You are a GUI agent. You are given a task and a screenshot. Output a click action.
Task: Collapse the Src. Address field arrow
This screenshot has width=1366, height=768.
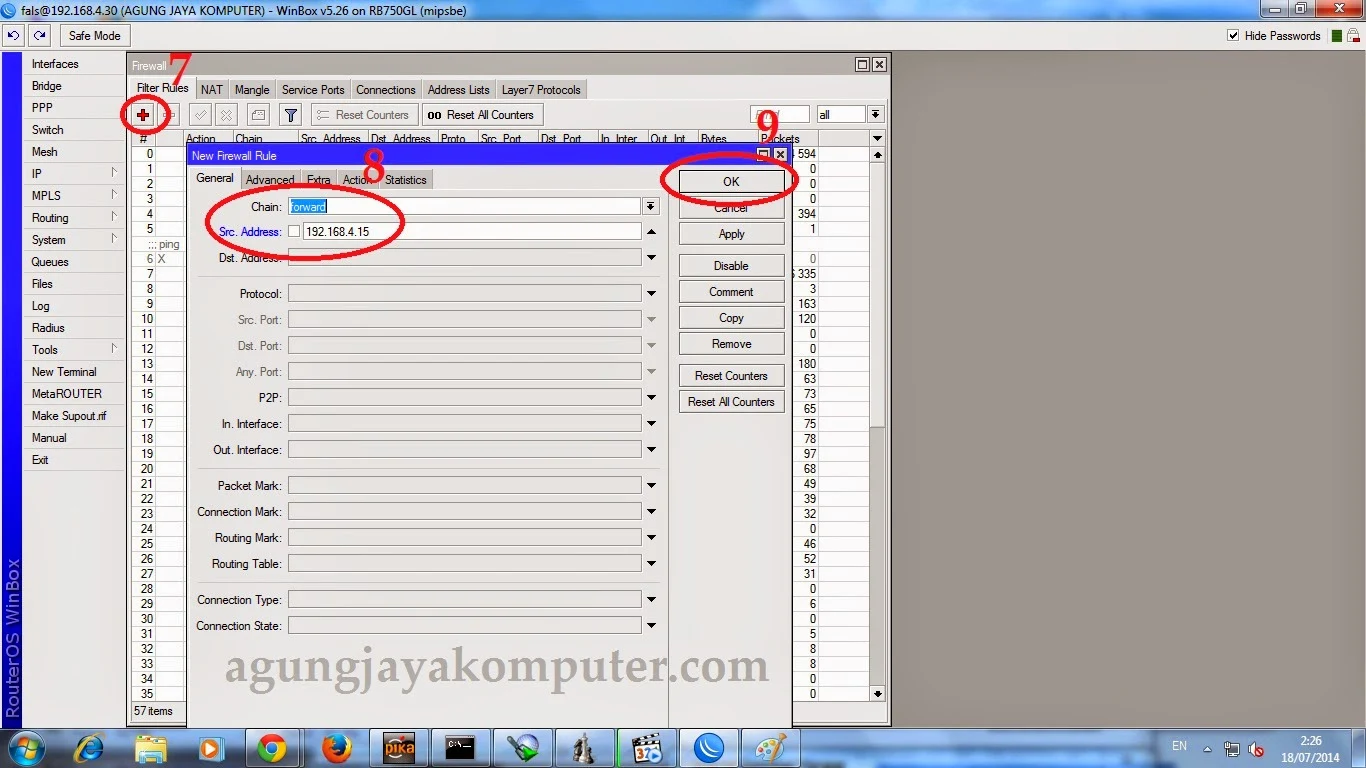[651, 232]
